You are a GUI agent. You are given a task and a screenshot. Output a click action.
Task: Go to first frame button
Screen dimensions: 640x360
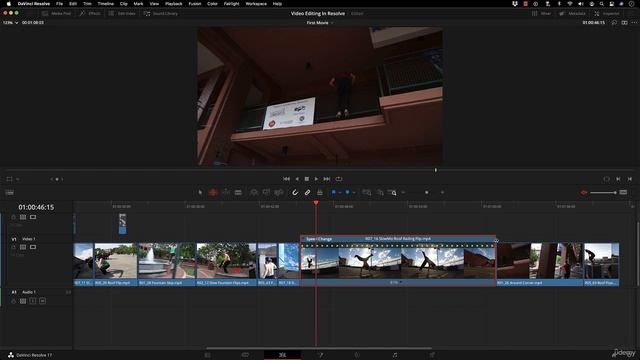(x=287, y=179)
